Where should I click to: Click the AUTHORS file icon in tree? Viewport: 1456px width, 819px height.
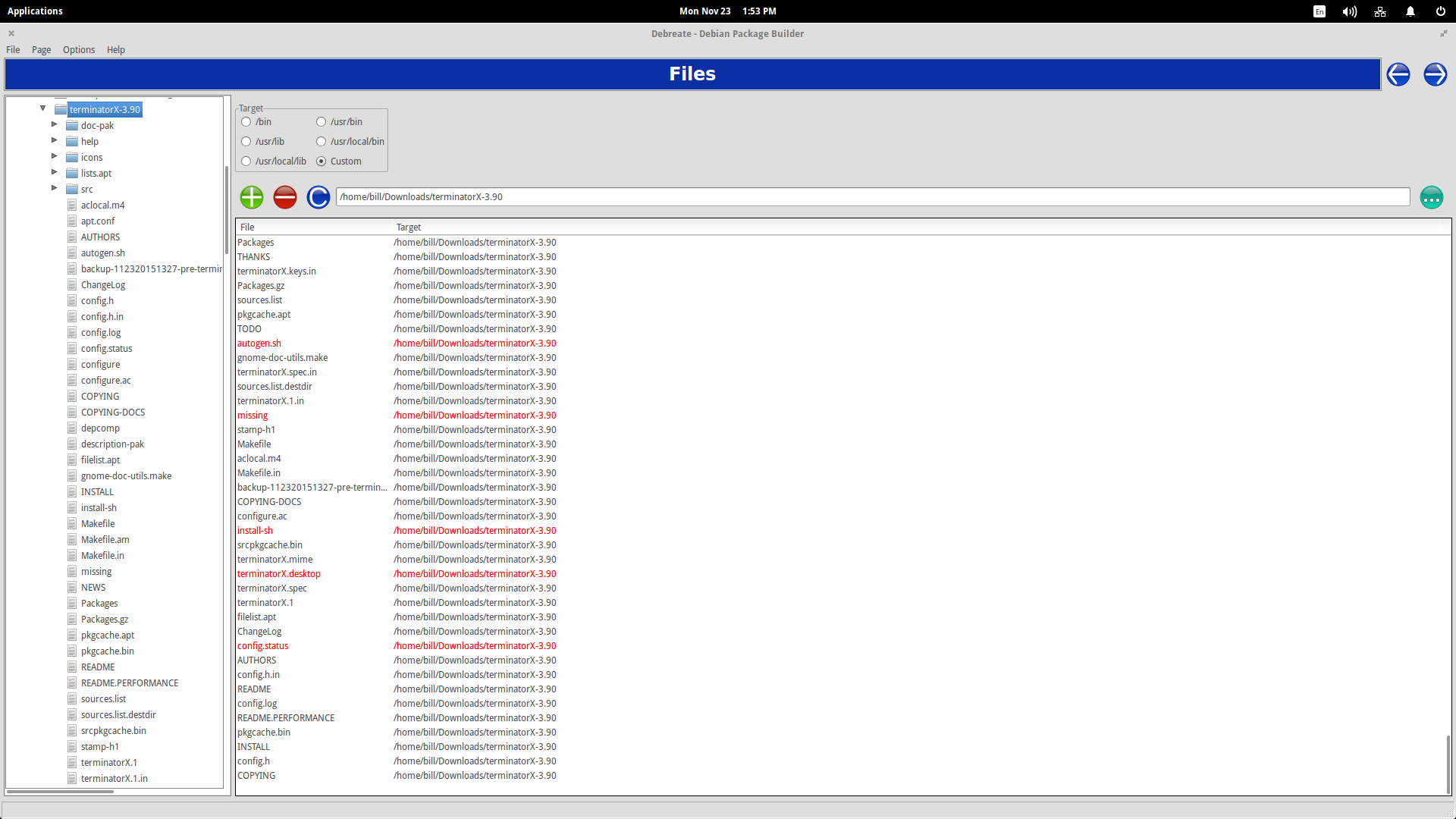point(72,237)
